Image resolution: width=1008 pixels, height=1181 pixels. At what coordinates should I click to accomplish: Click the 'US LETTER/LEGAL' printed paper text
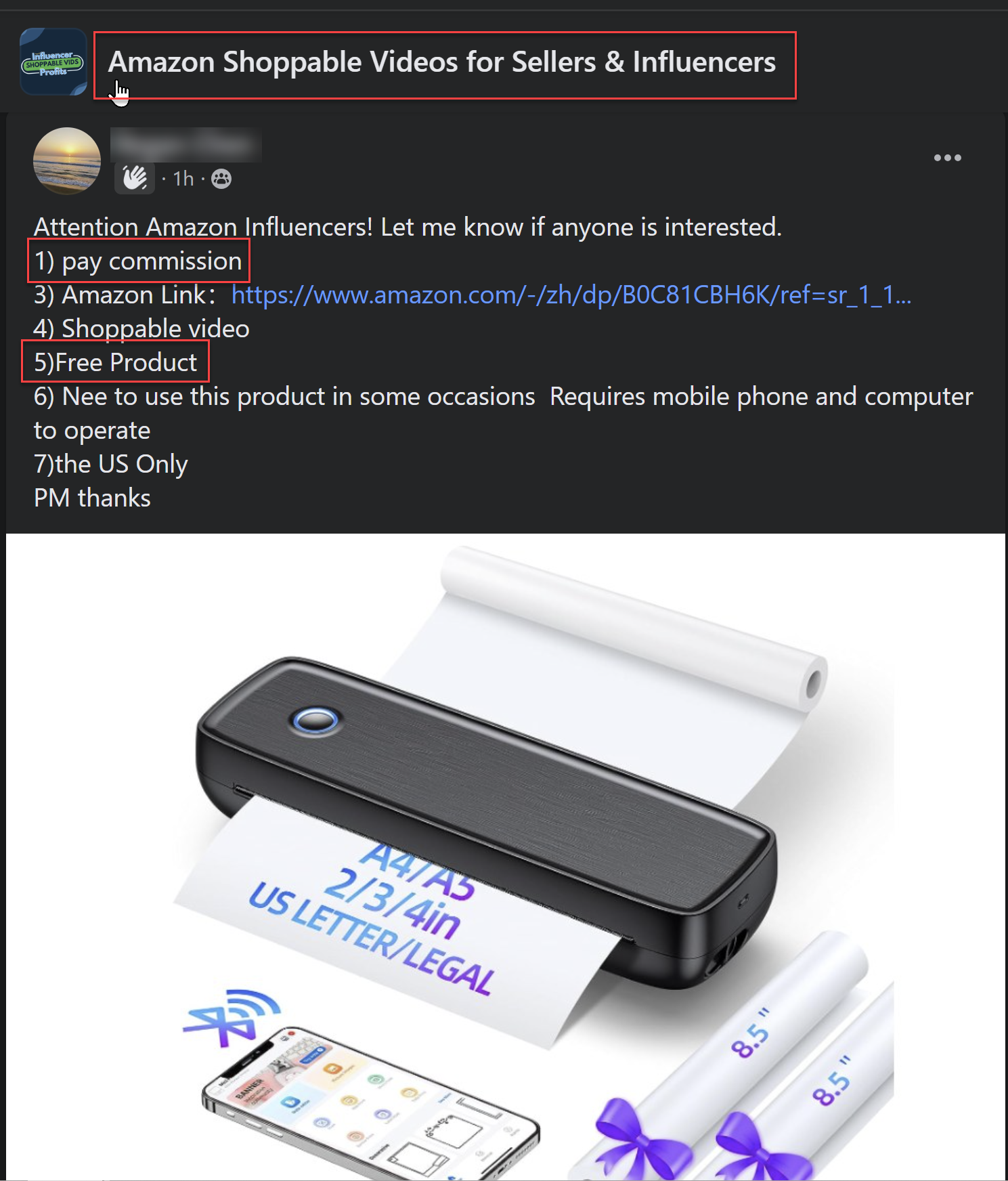(x=371, y=938)
